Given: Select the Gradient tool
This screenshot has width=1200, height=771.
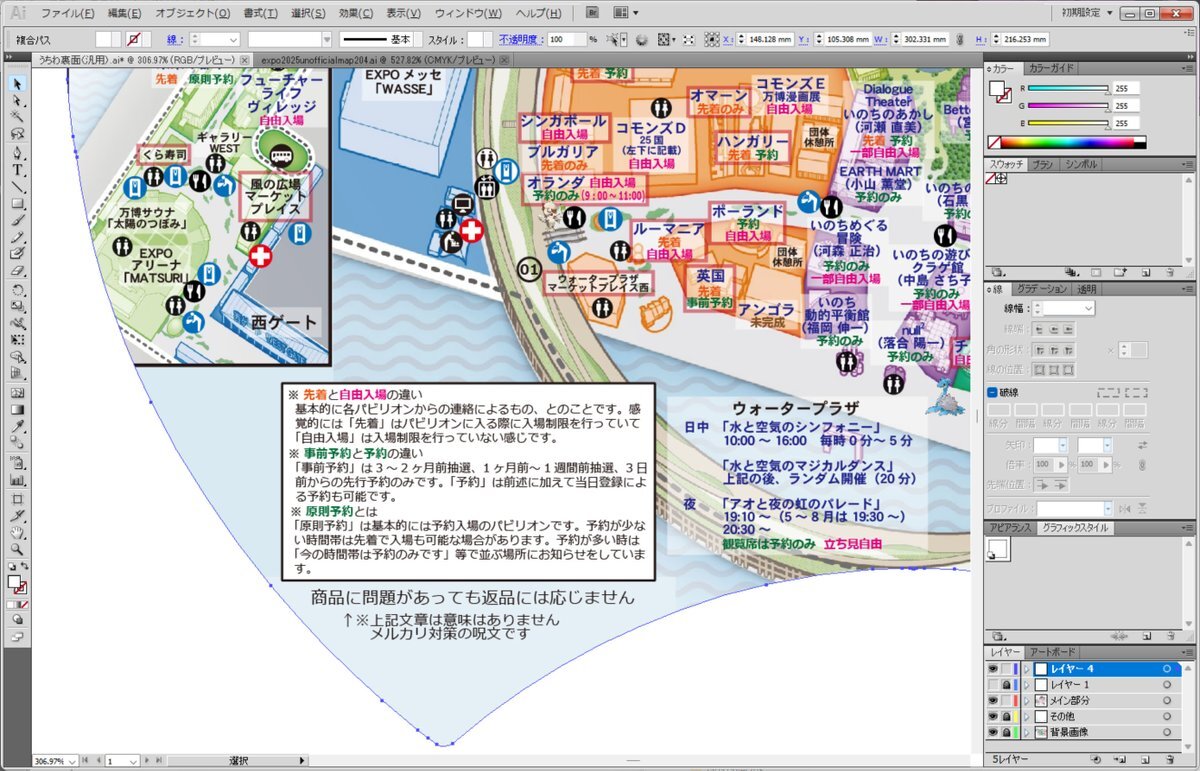Looking at the screenshot, I should click(17, 410).
